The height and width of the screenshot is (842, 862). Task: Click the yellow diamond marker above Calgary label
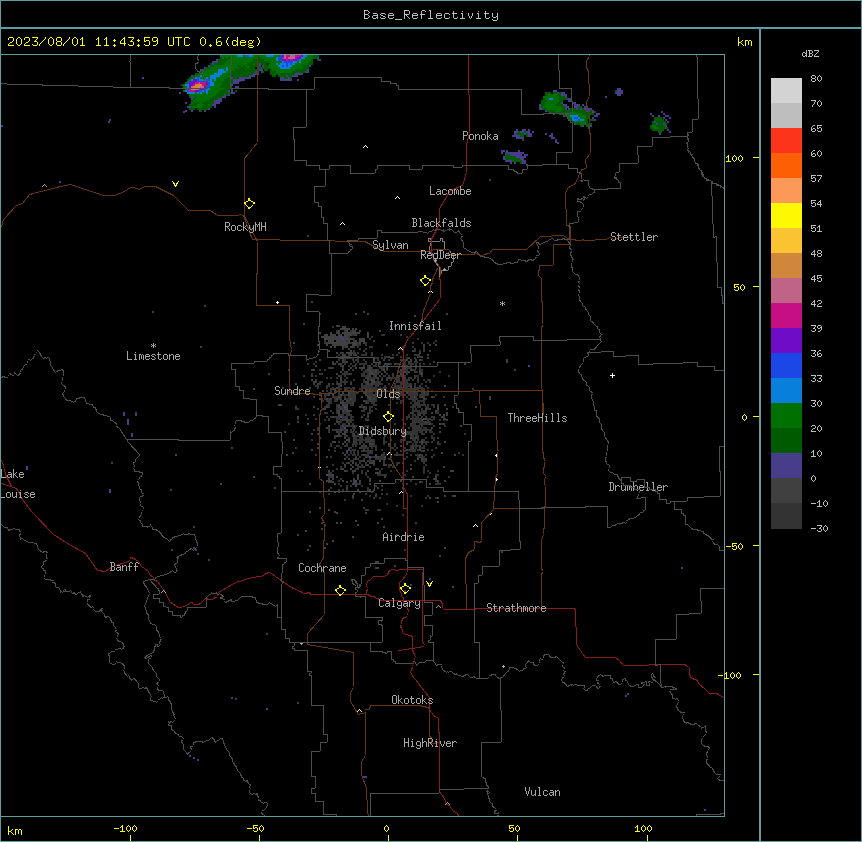(405, 589)
